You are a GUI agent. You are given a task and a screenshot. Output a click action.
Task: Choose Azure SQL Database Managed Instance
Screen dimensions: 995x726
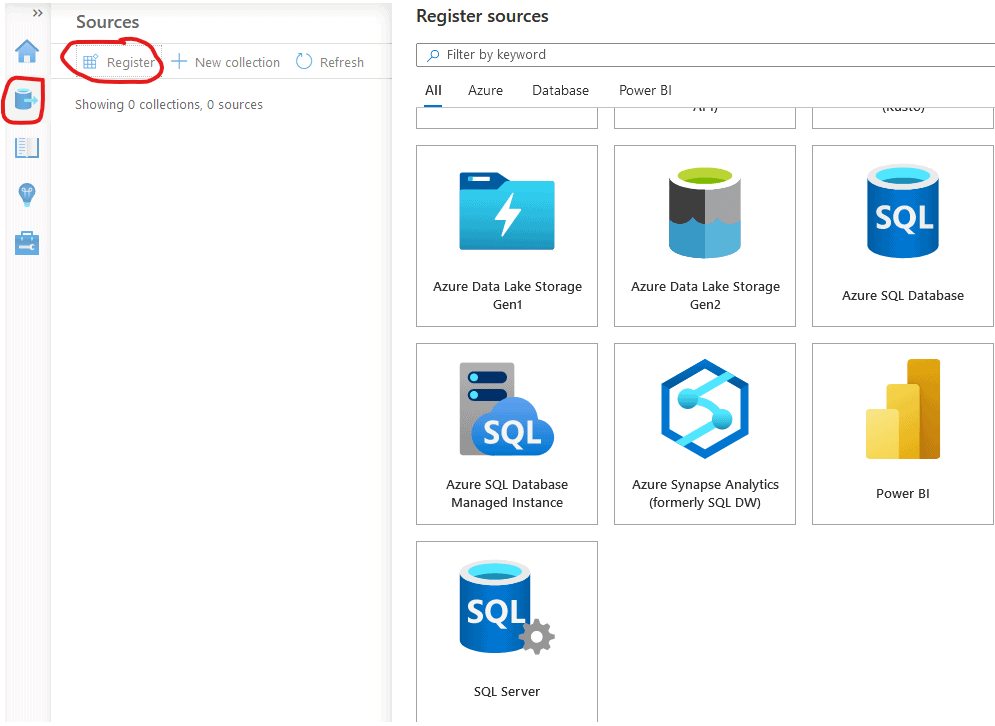coord(507,434)
